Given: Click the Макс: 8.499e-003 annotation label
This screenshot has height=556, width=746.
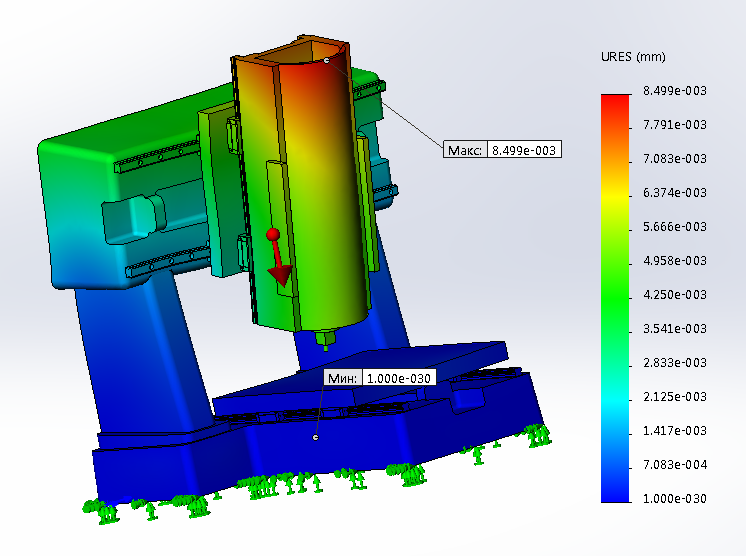Looking at the screenshot, I should click(502, 149).
